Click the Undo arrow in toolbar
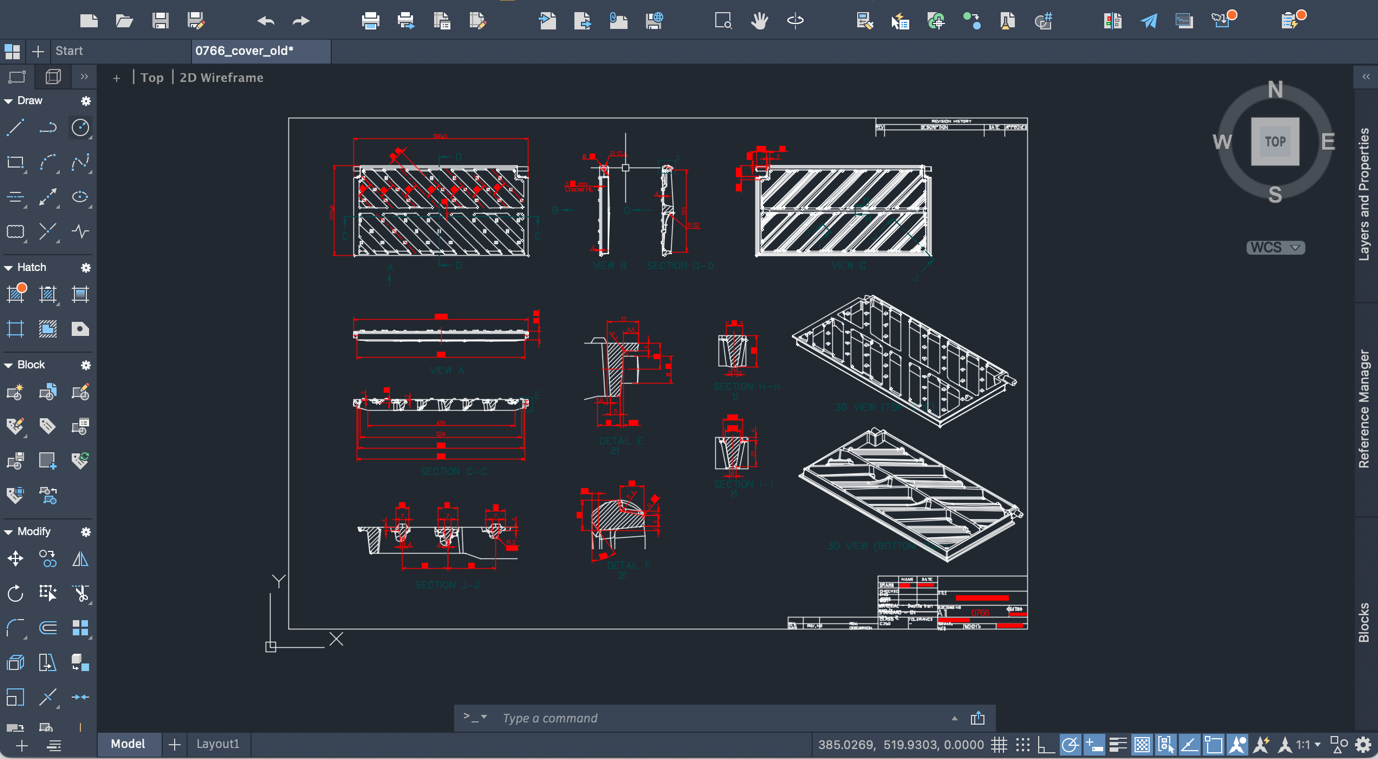 pos(265,21)
